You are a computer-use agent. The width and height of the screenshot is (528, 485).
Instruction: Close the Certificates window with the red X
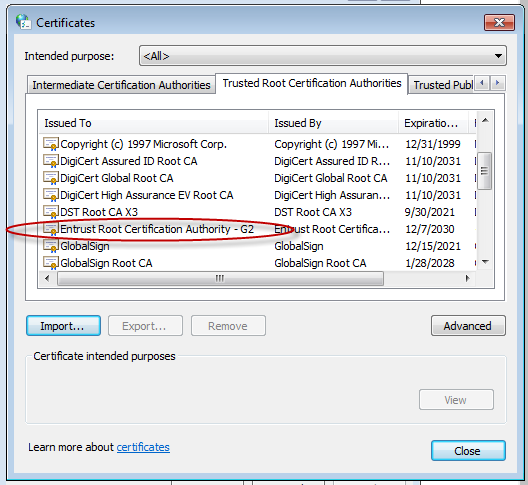pos(499,23)
